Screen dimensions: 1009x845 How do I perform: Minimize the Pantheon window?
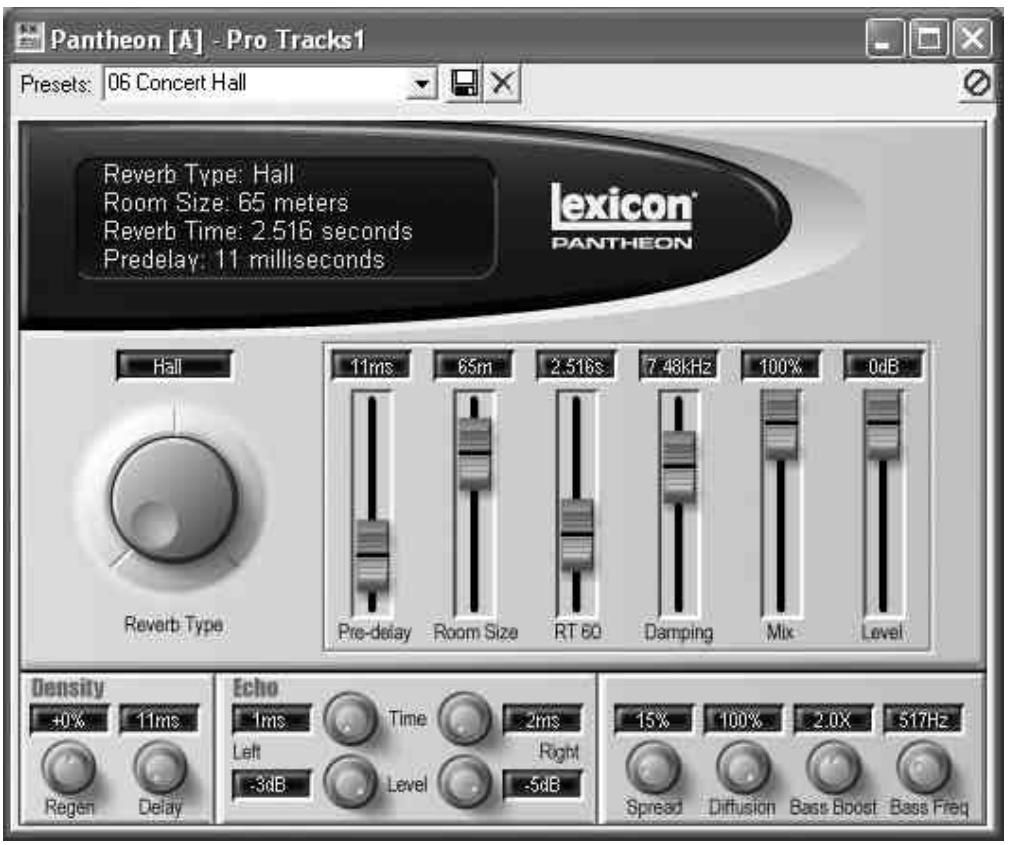click(x=884, y=39)
